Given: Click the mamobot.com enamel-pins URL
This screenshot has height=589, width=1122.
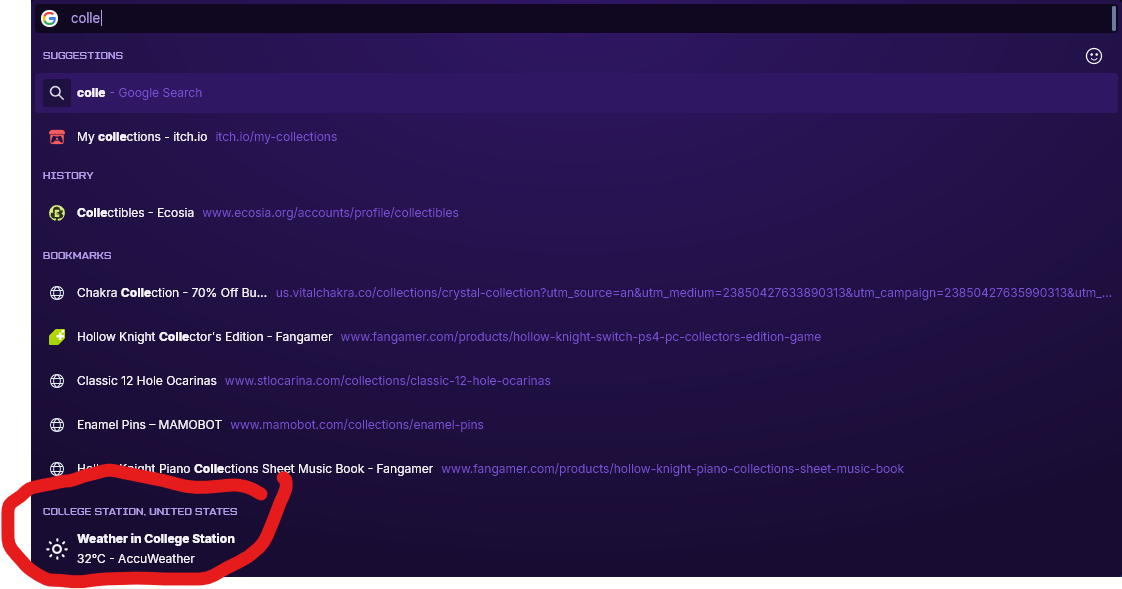Looking at the screenshot, I should [x=356, y=425].
